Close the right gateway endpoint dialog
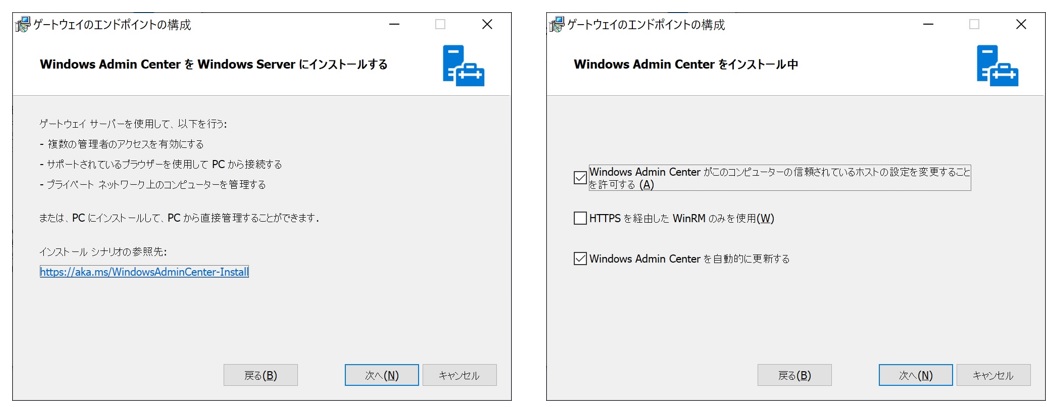This screenshot has width=1056, height=407. pos(1021,24)
